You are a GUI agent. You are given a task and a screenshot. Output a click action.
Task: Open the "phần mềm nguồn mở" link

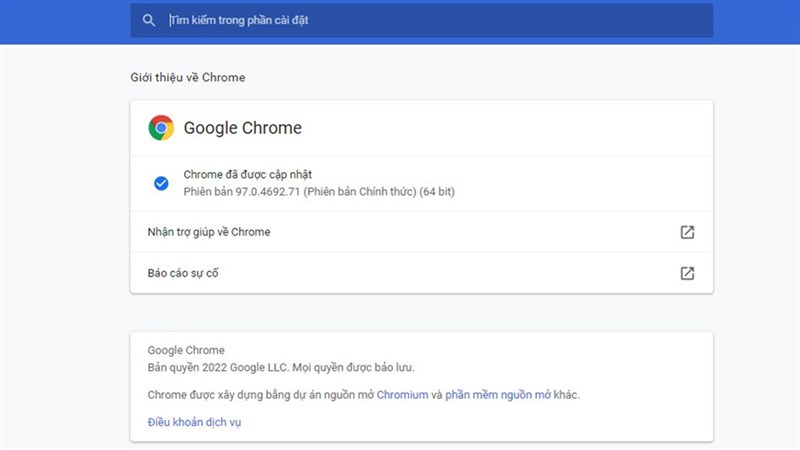[x=497, y=395]
